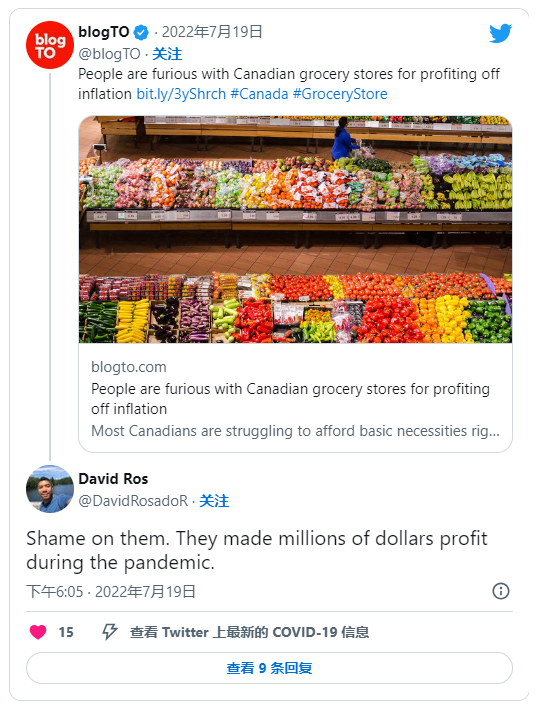Open the grocery store produce image
The height and width of the screenshot is (706, 544).
295,230
